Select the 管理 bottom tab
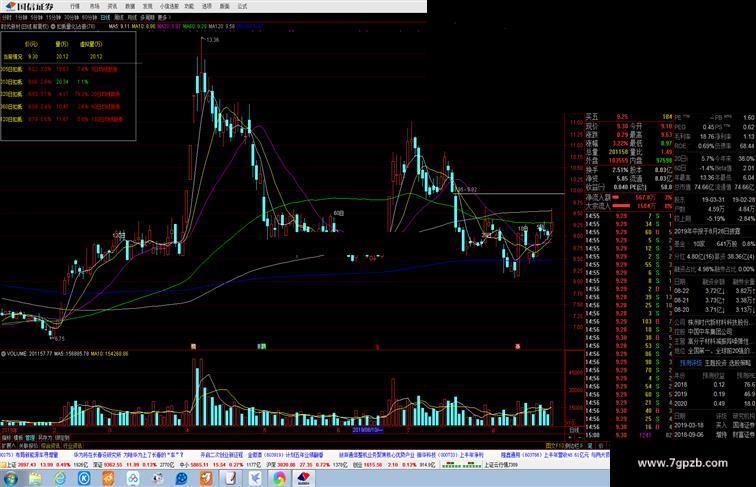The image size is (756, 487). (30, 438)
